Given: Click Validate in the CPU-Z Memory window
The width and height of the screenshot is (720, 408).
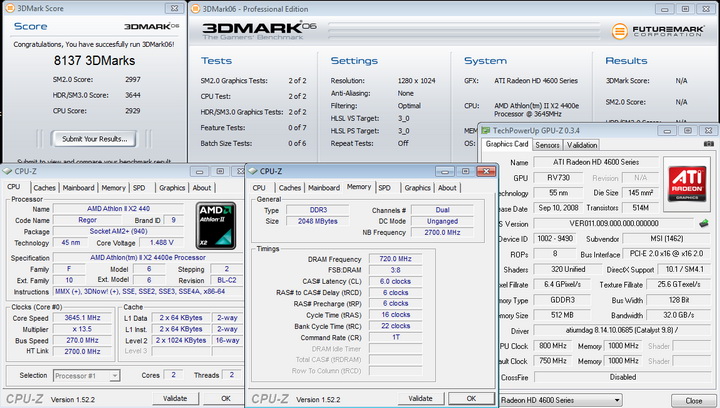Looking at the screenshot, I should coord(420,398).
